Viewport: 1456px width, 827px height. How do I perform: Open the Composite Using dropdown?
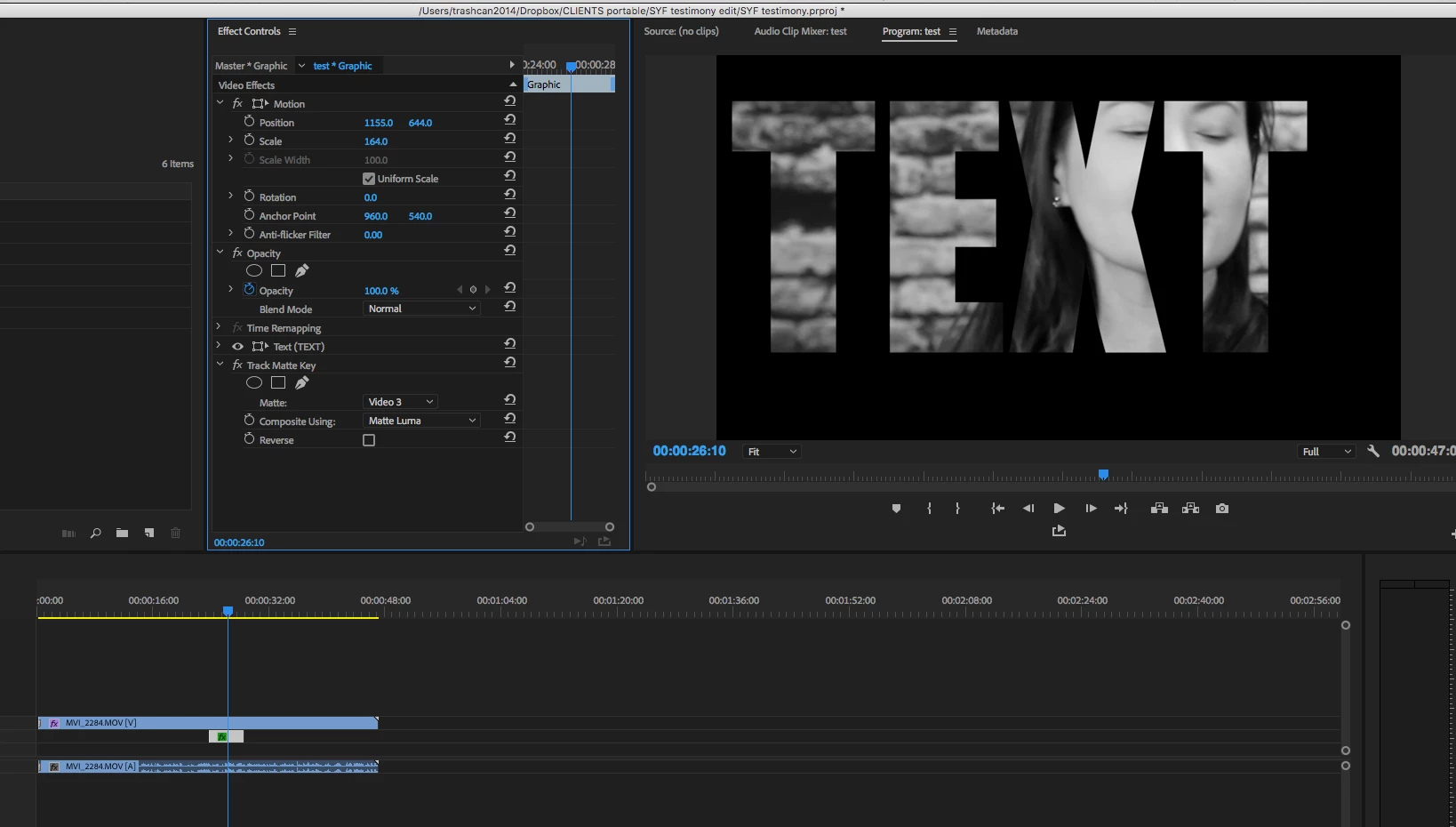422,421
